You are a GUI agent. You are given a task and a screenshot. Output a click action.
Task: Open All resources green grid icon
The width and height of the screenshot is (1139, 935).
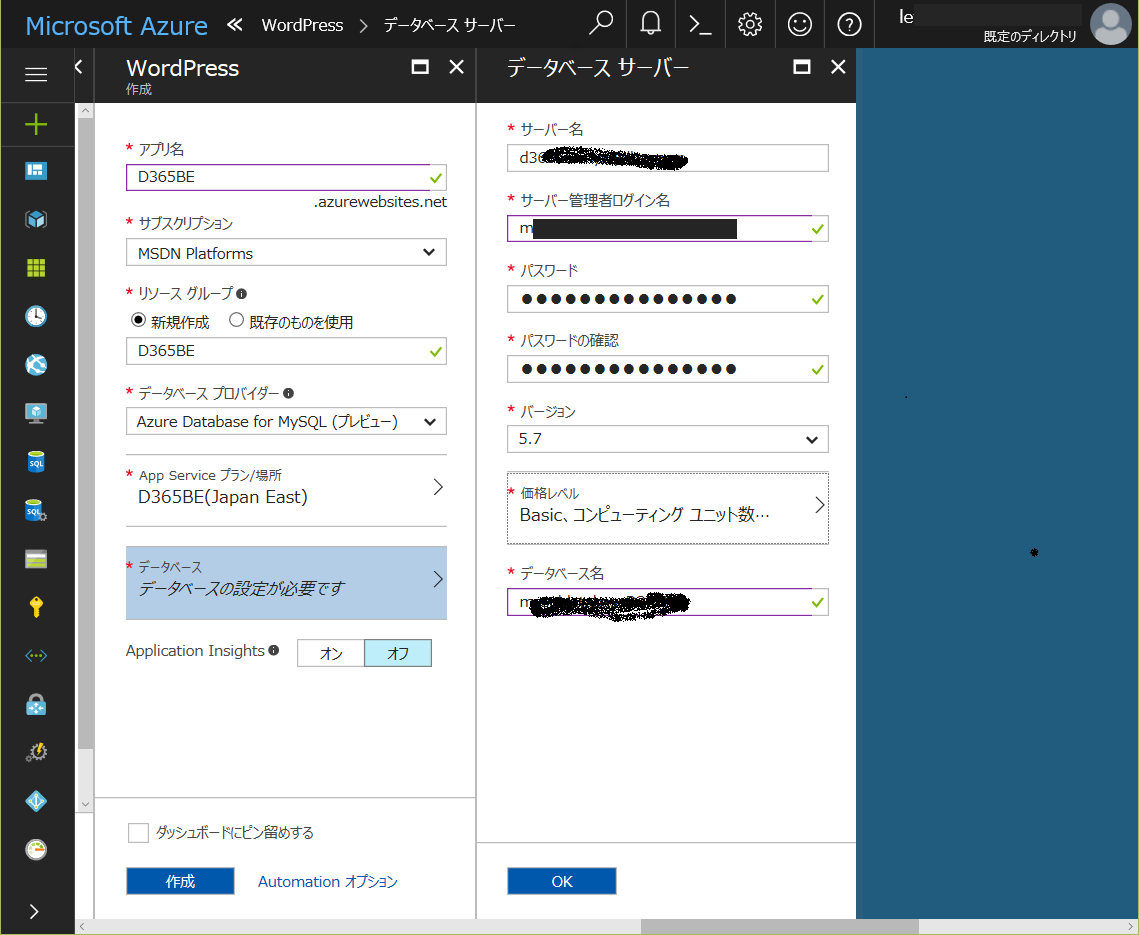[36, 268]
